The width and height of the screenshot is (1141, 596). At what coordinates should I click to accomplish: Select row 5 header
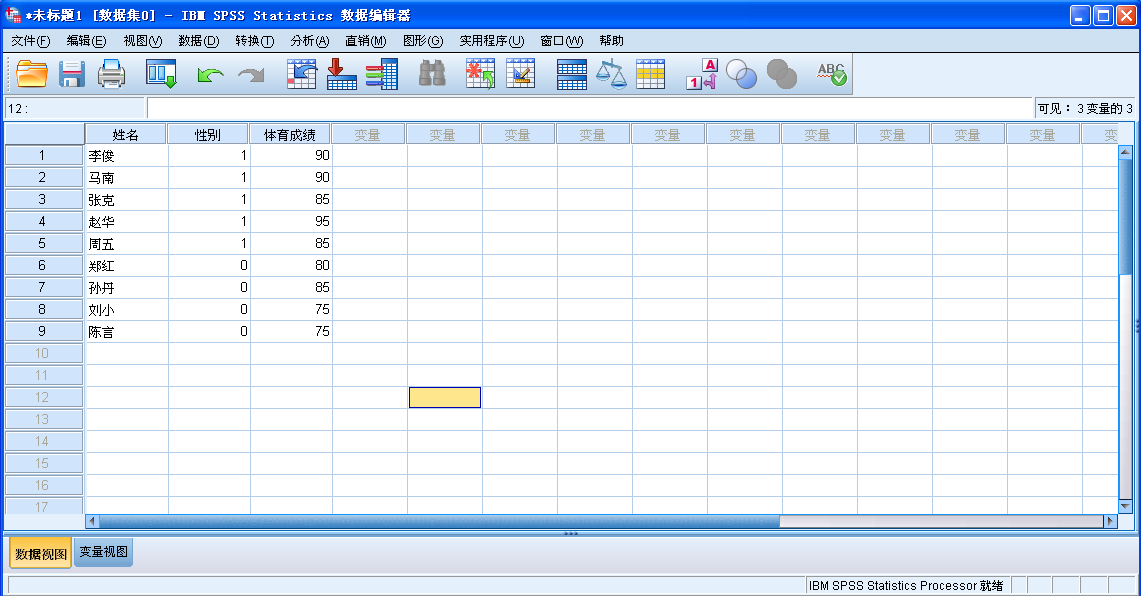tap(42, 243)
